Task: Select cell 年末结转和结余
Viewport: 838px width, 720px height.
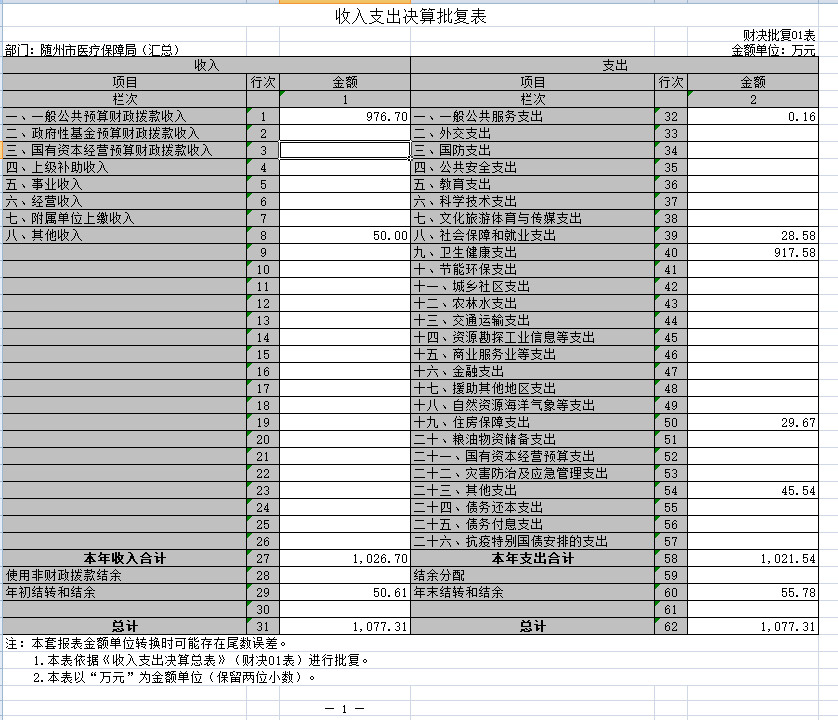Action: [532, 593]
